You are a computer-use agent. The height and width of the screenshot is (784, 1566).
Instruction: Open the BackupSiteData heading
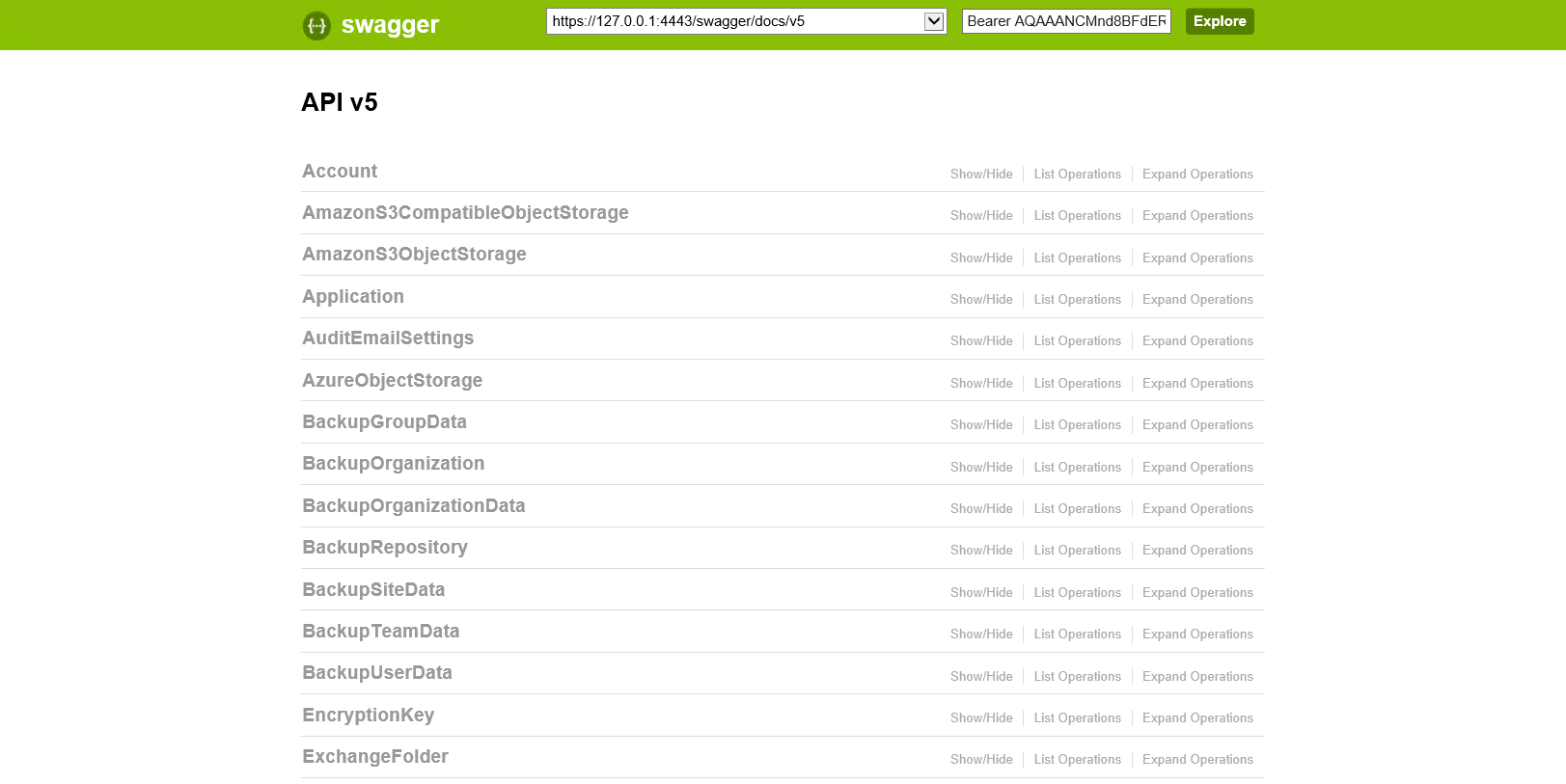pyautogui.click(x=373, y=589)
